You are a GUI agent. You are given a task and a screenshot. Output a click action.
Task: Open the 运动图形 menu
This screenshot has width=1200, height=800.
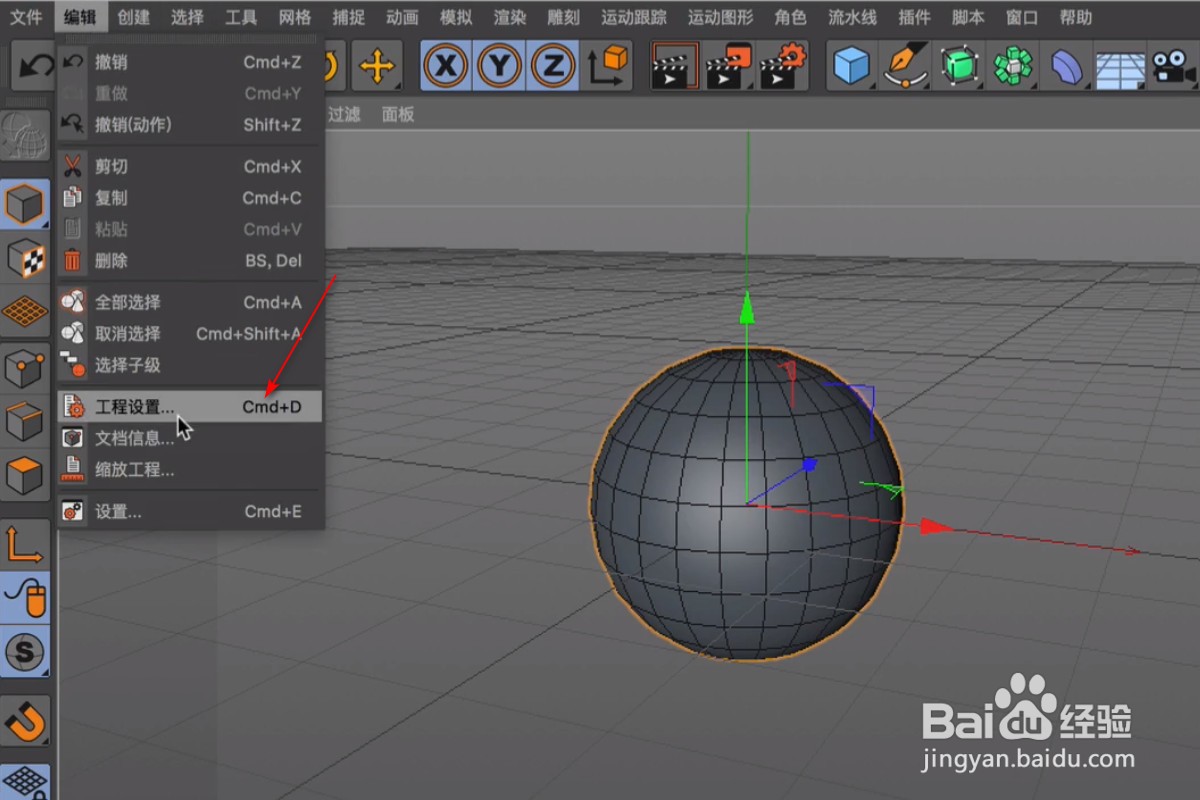[x=721, y=17]
